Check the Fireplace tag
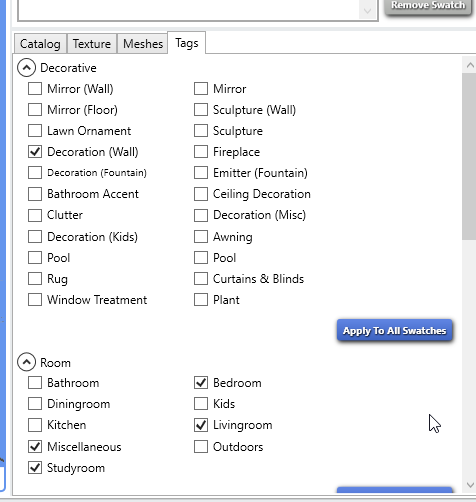Image resolution: width=476 pixels, height=502 pixels. coord(201,152)
